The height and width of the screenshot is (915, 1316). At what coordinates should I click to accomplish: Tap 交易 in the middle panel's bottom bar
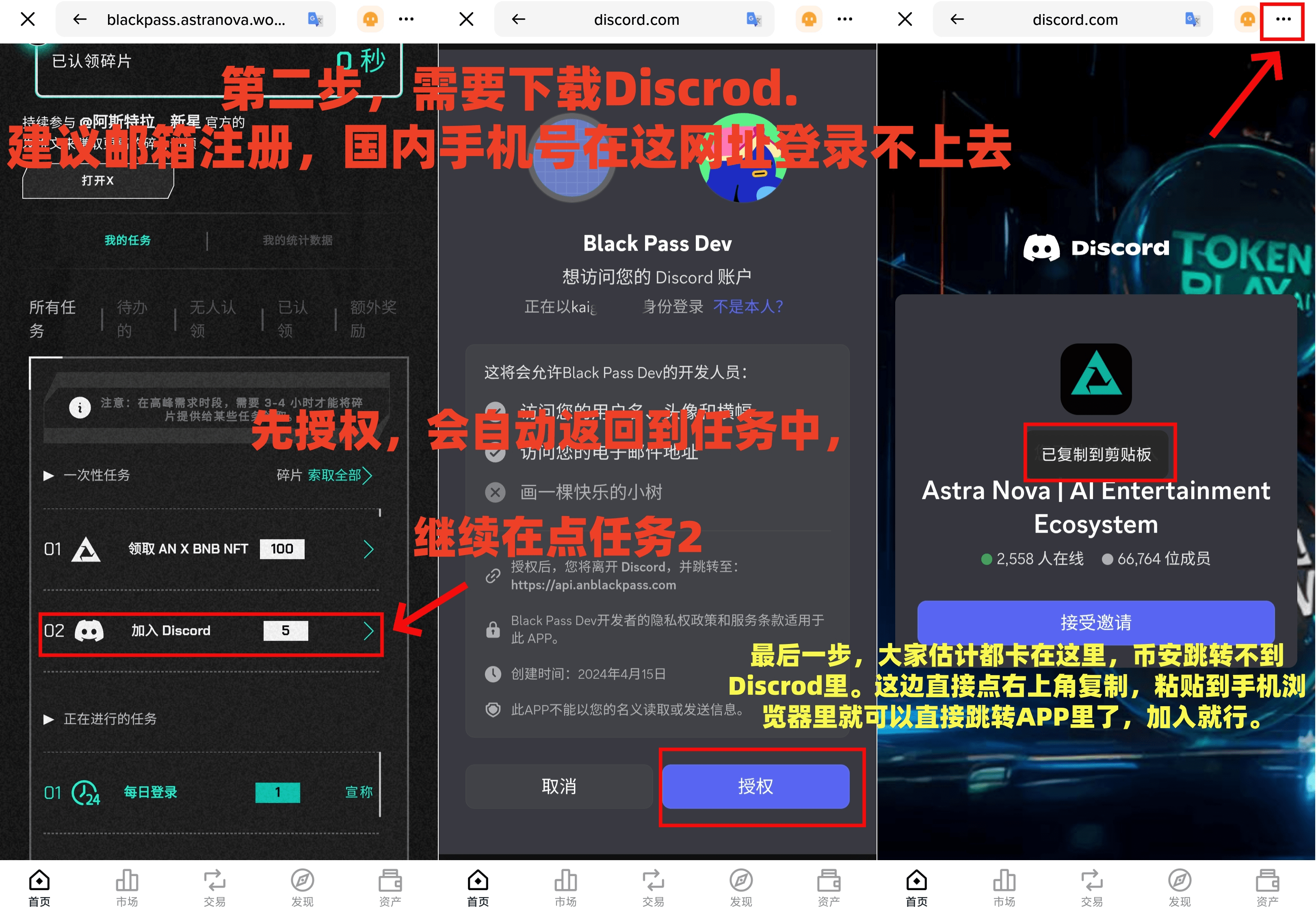coord(654,887)
